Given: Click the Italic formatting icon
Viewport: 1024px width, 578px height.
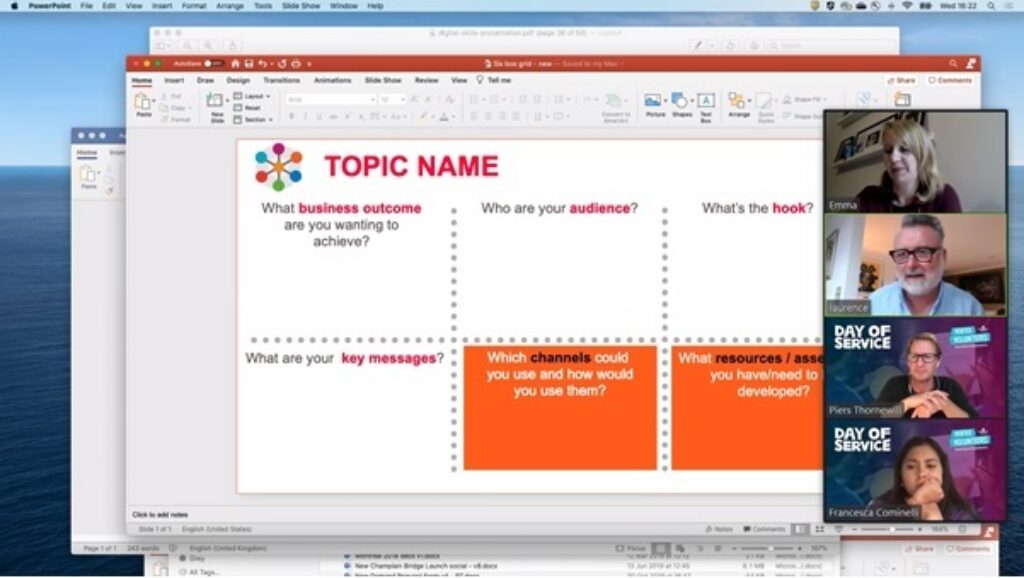Looking at the screenshot, I should pyautogui.click(x=305, y=116).
